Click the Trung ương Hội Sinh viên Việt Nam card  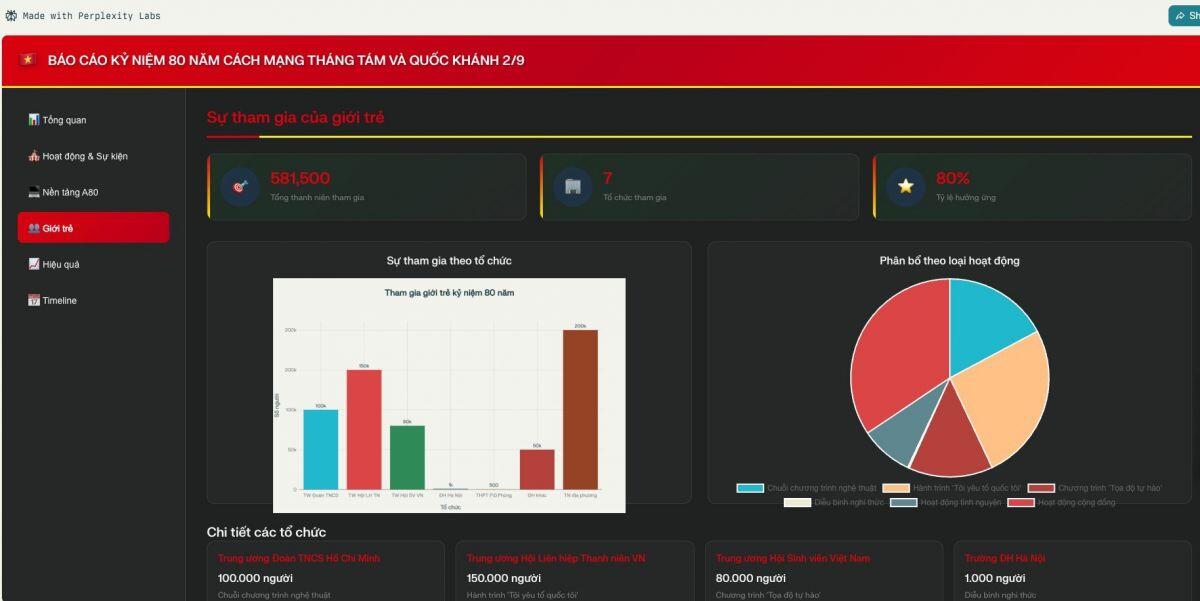click(823, 572)
